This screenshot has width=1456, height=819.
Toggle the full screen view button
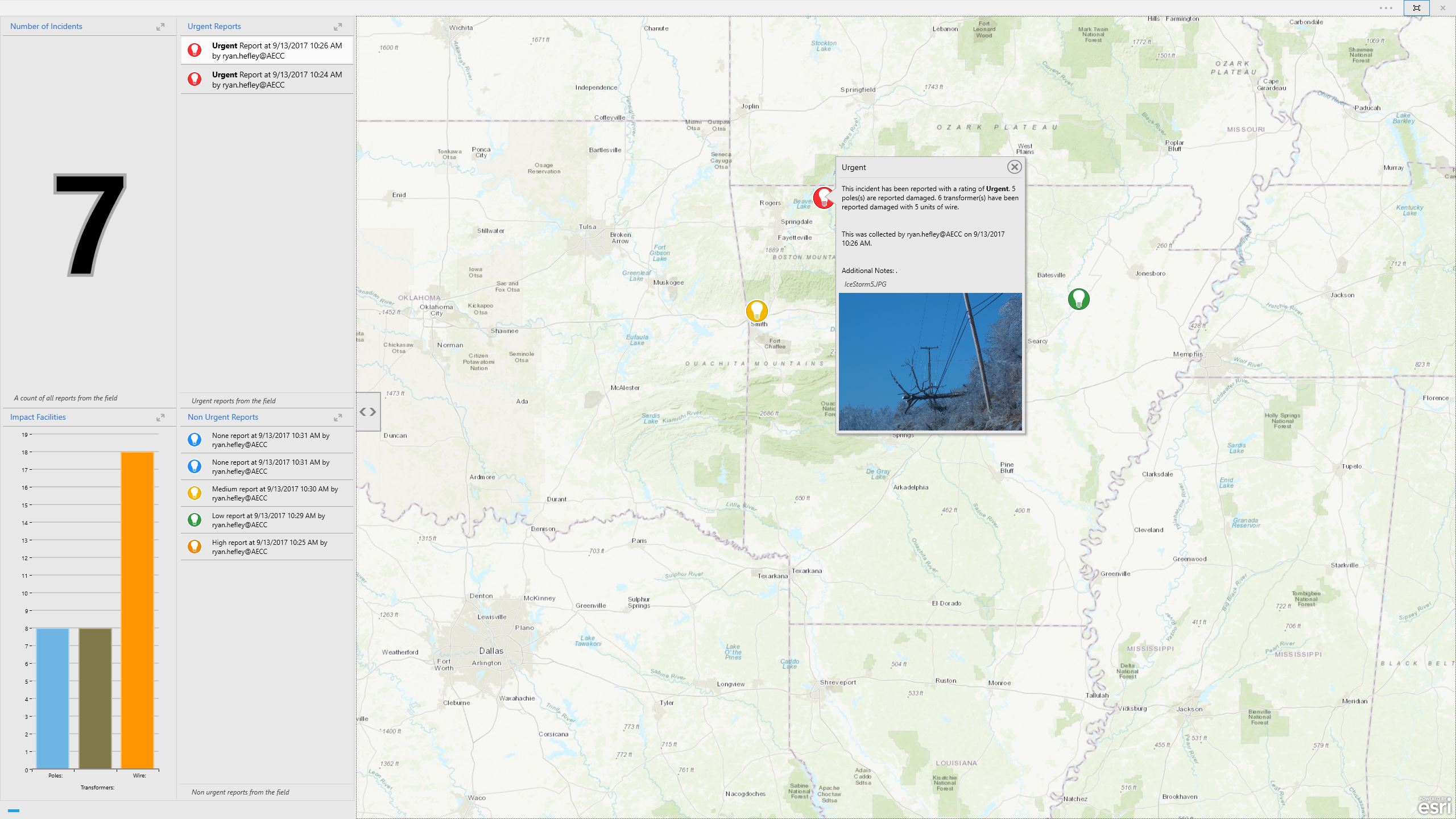click(1416, 8)
